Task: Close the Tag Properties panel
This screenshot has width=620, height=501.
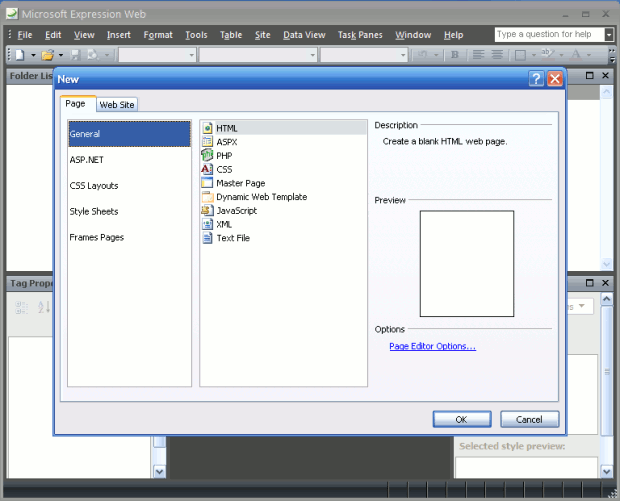Action: pyautogui.click(x=605, y=283)
